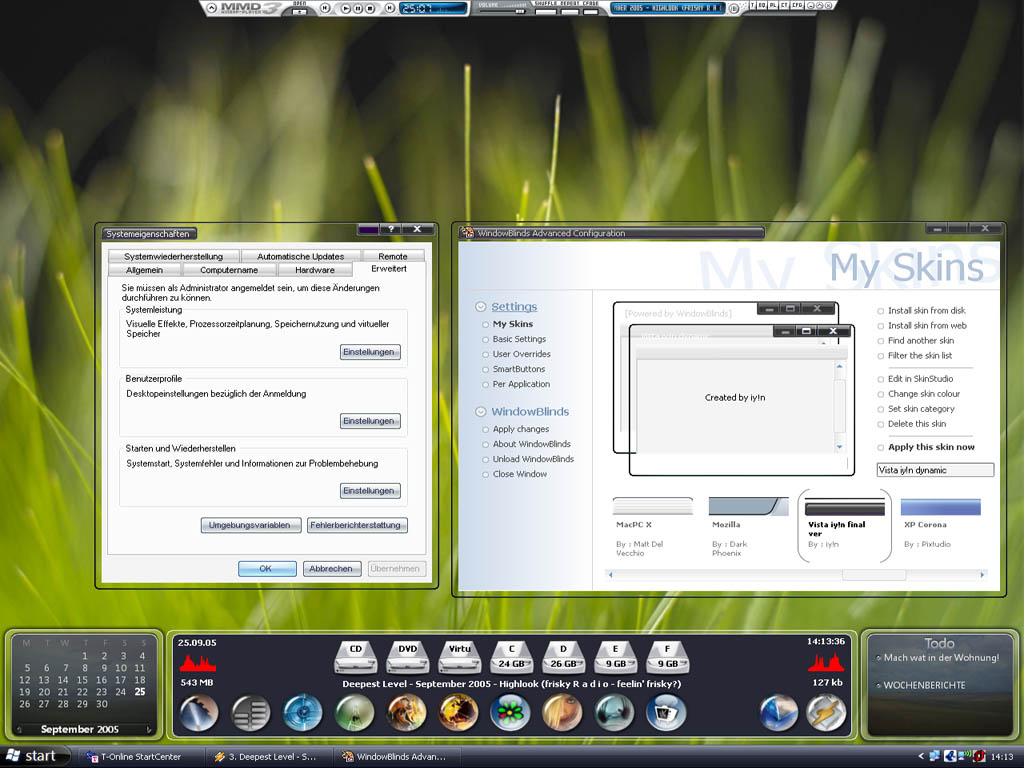Open User Overrides in WindowBlinds sidebar
This screenshot has height=768, width=1024.
522,354
